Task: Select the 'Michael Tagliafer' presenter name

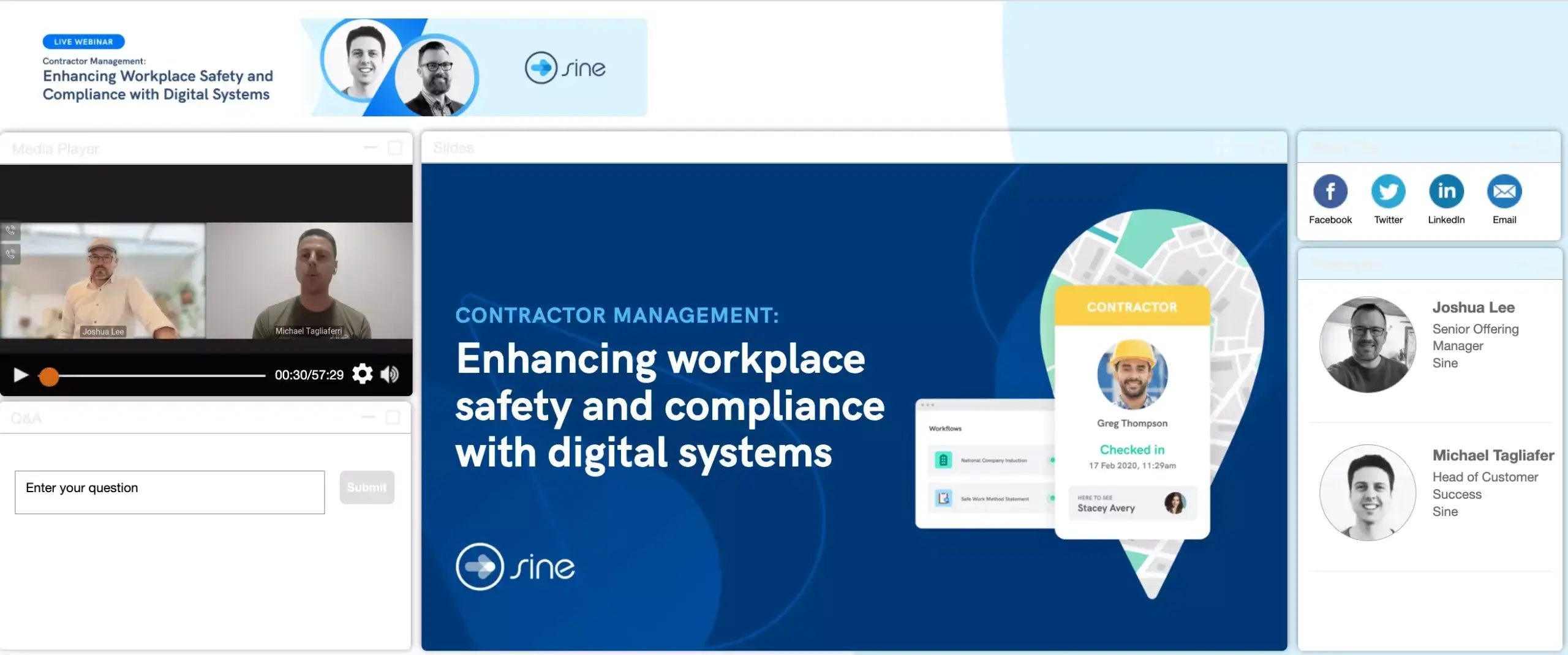Action: click(x=1493, y=455)
